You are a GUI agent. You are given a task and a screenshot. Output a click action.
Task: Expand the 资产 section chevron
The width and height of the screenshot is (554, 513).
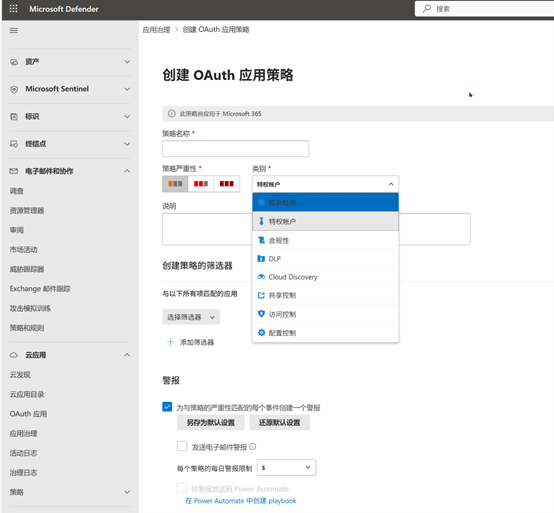pos(127,62)
